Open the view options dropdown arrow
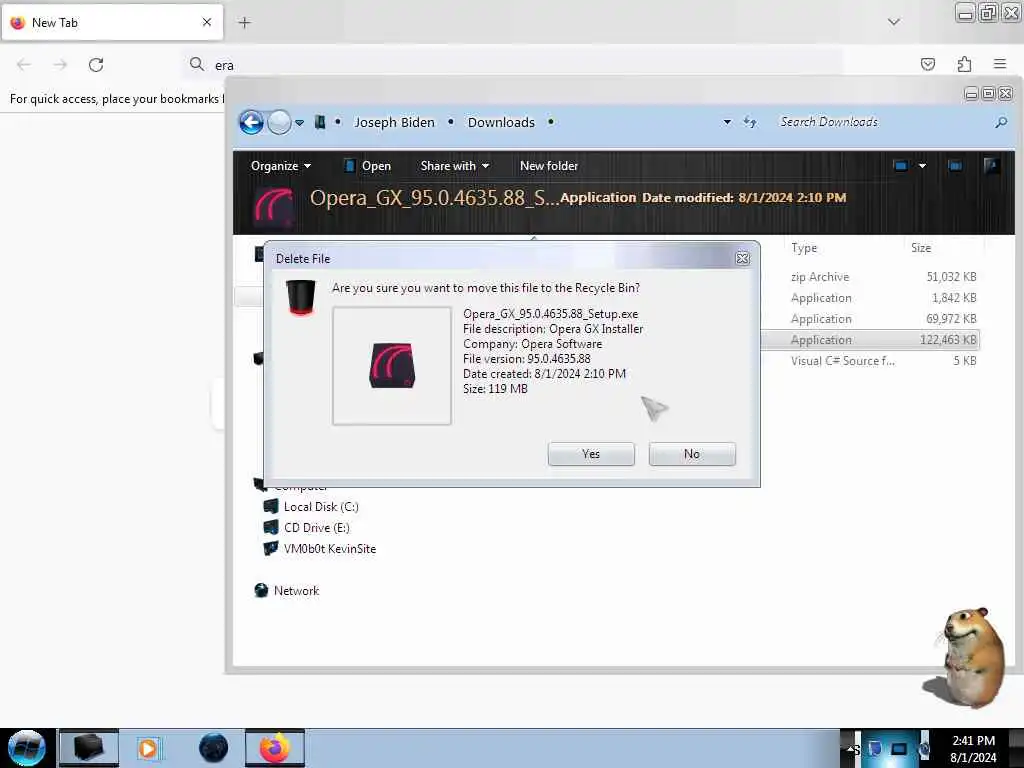 point(922,166)
